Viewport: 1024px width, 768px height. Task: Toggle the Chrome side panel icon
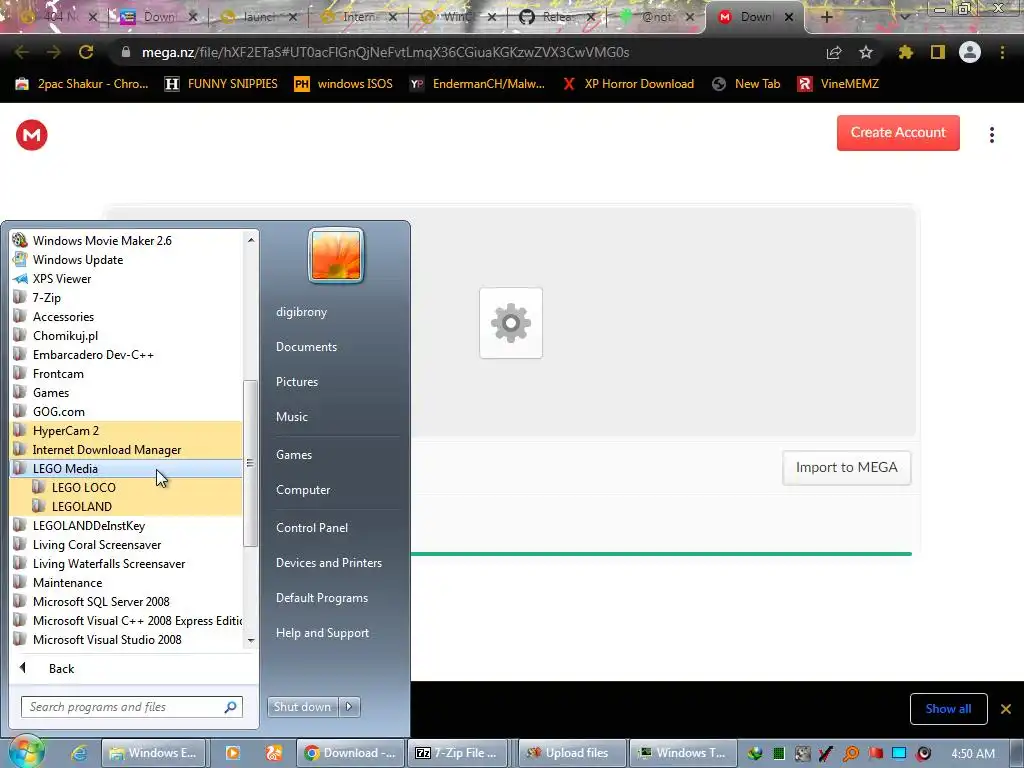click(938, 52)
